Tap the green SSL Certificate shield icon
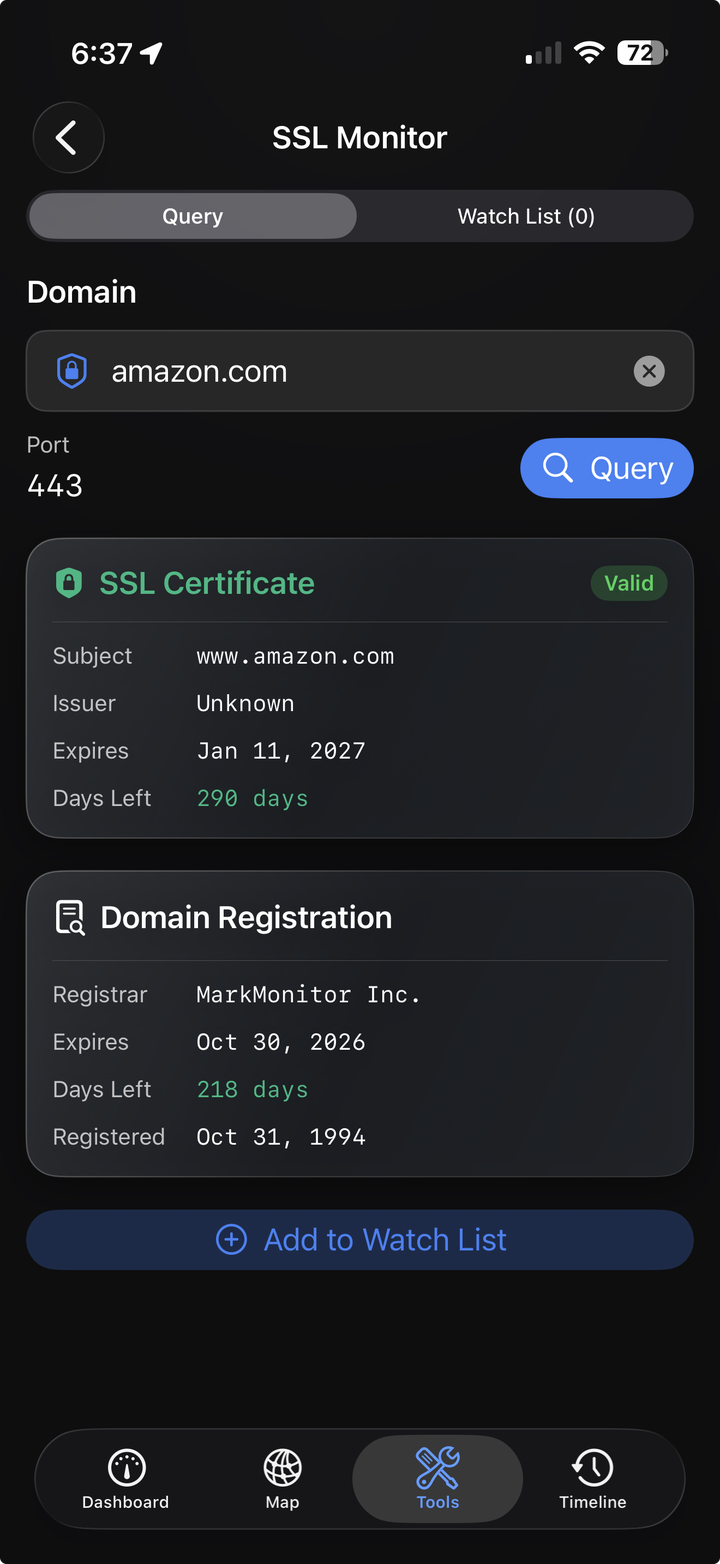The width and height of the screenshot is (720, 1564). pyautogui.click(x=68, y=583)
